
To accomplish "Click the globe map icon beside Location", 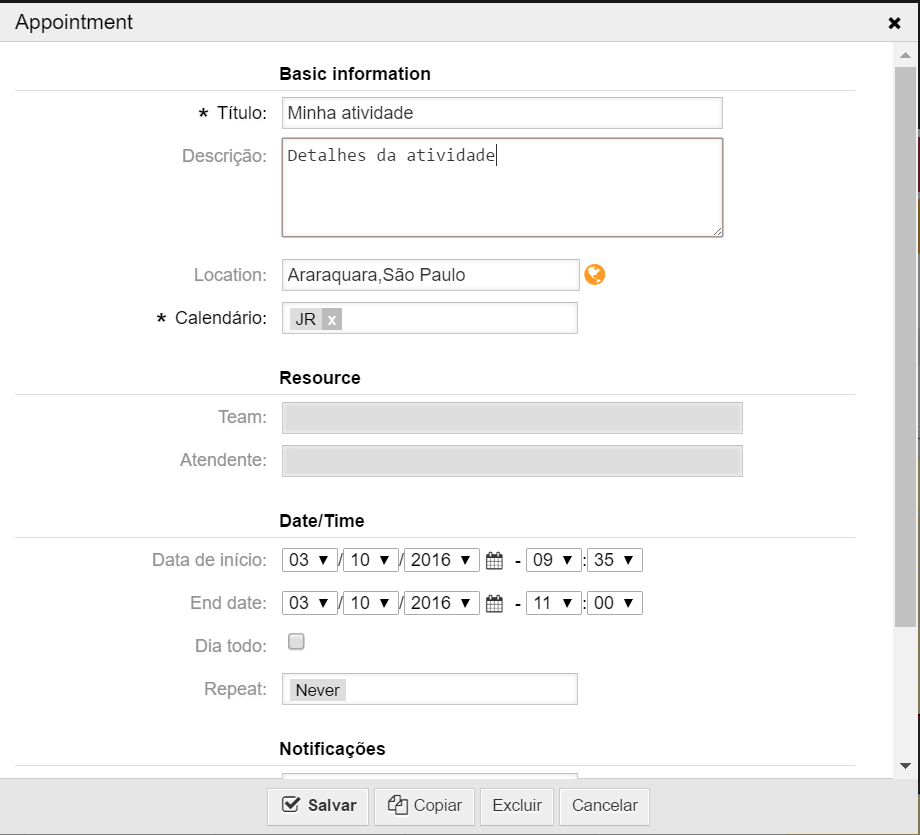I will [595, 275].
